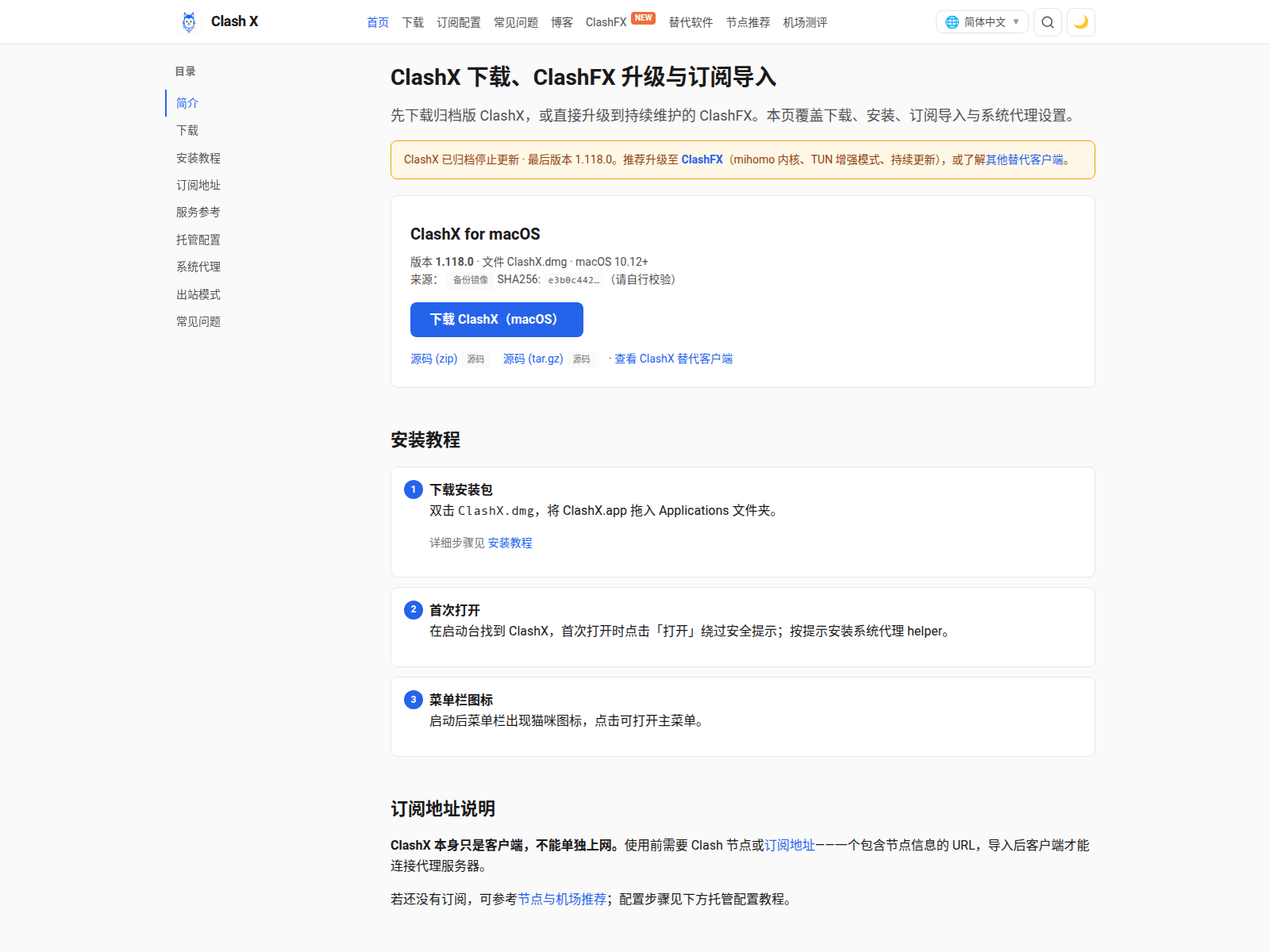Select 简介 in the sidebar contents

pyautogui.click(x=187, y=103)
